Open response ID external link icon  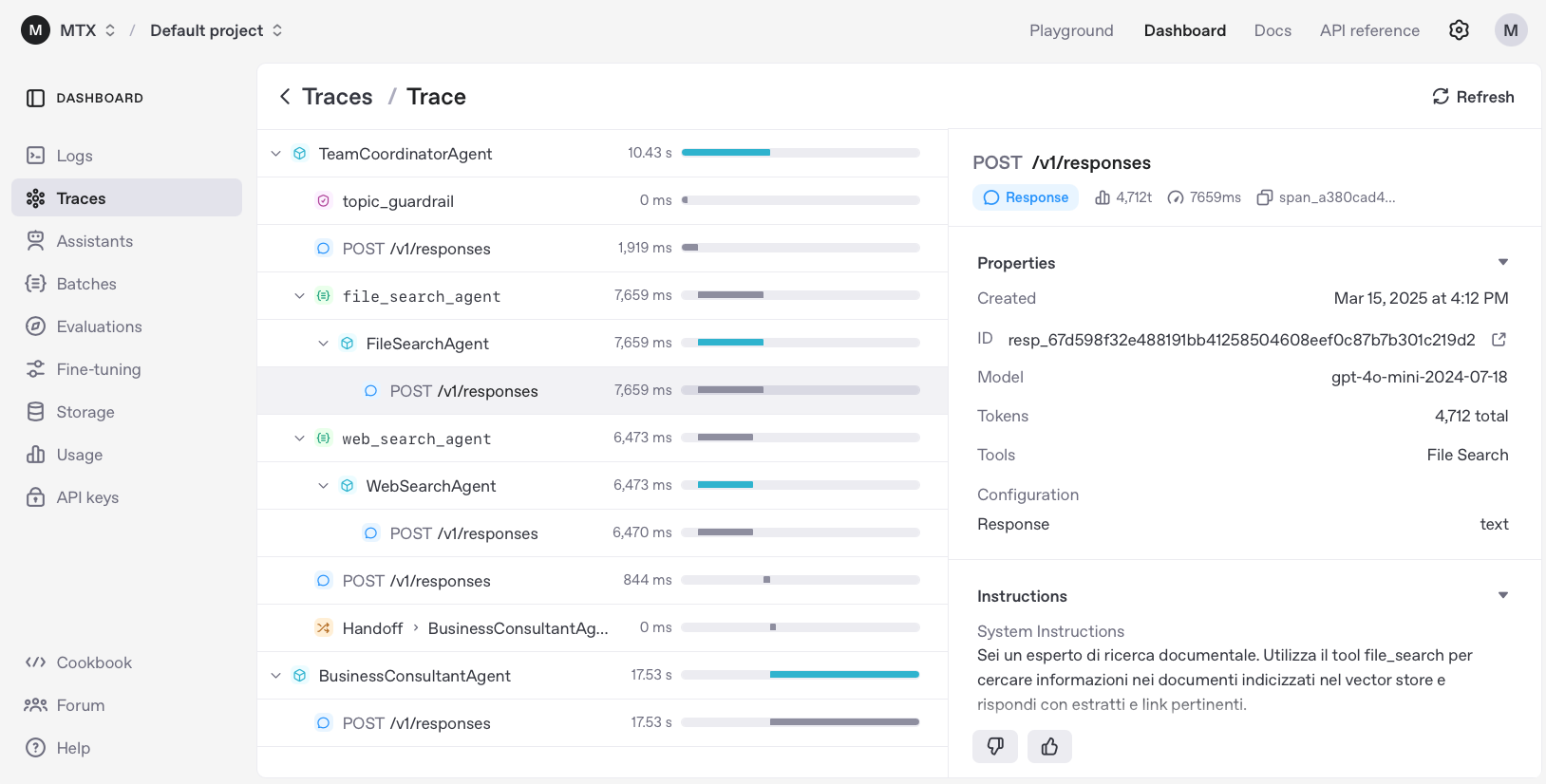click(x=1499, y=340)
